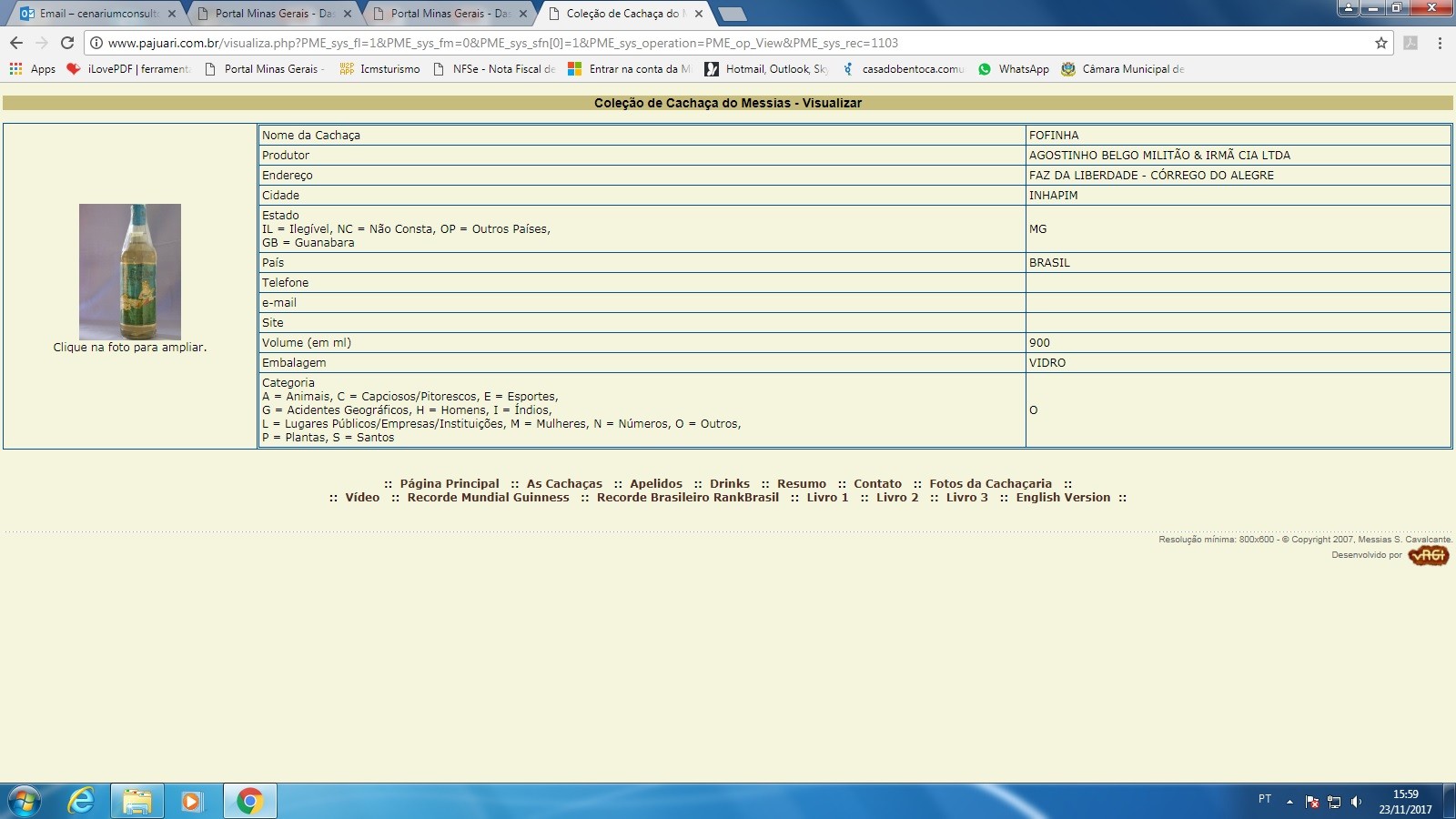Open the Windows Start menu
This screenshot has height=819, width=1456.
pyautogui.click(x=24, y=802)
